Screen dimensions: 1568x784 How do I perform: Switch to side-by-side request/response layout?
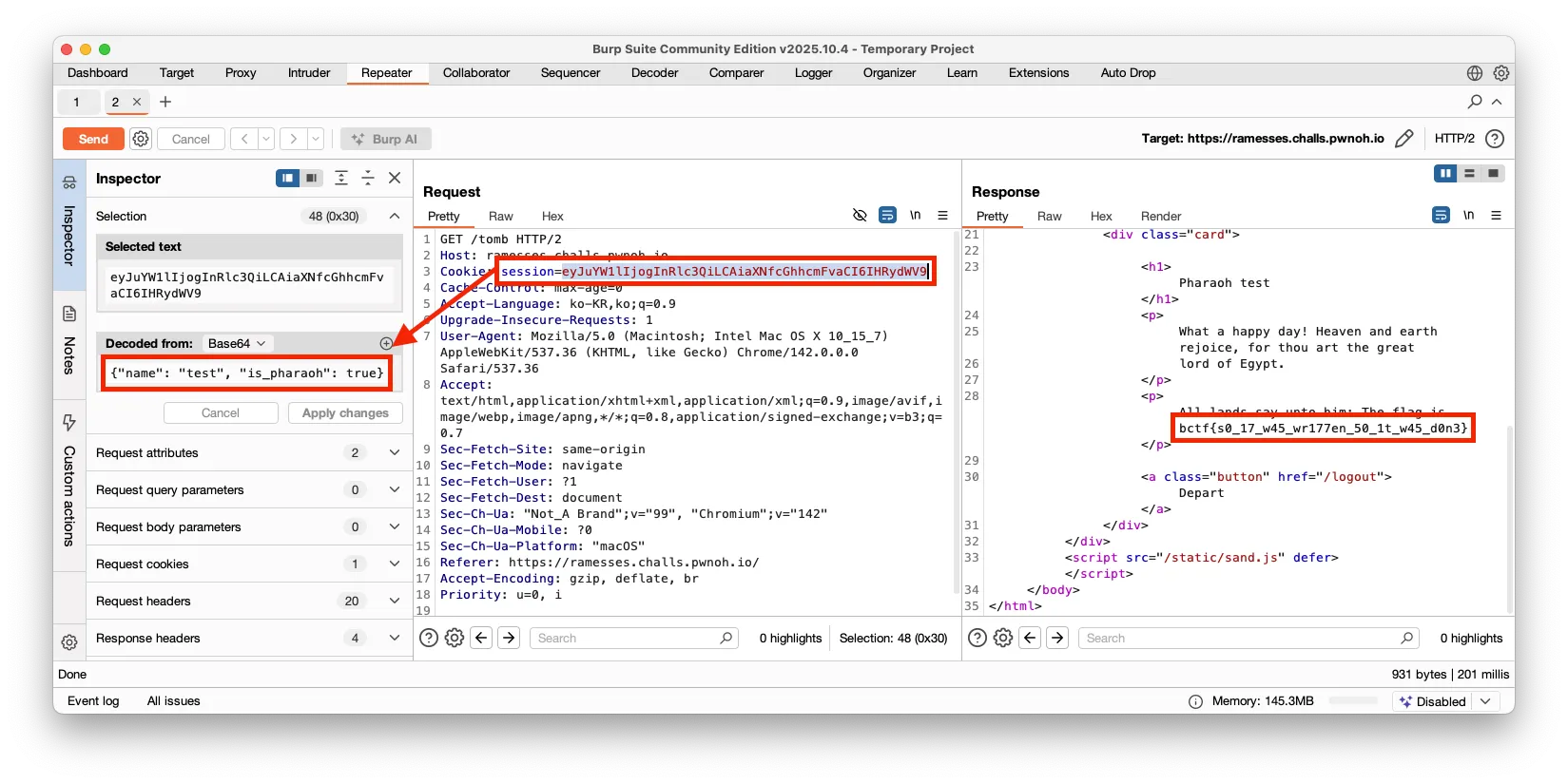pos(1445,173)
